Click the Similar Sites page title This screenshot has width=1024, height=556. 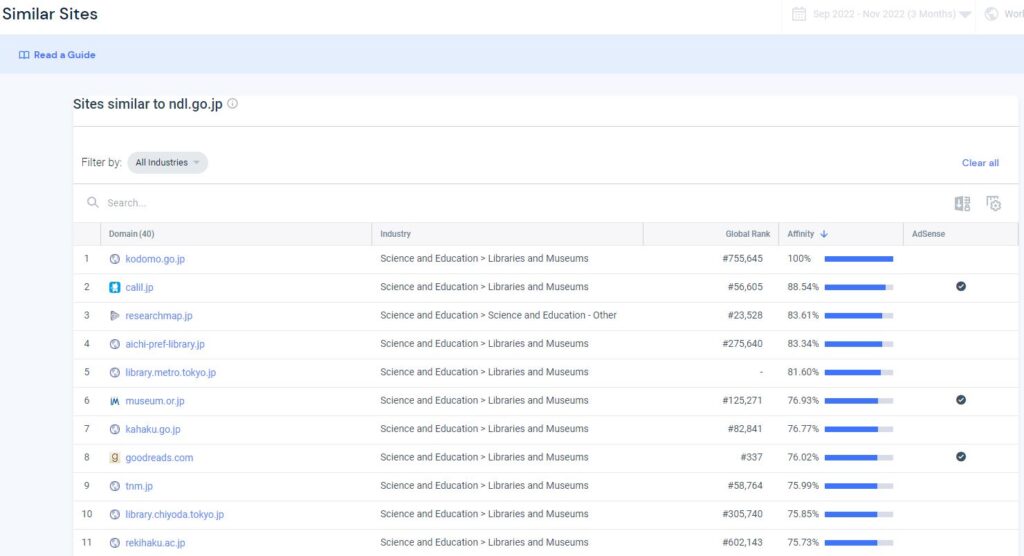(50, 14)
